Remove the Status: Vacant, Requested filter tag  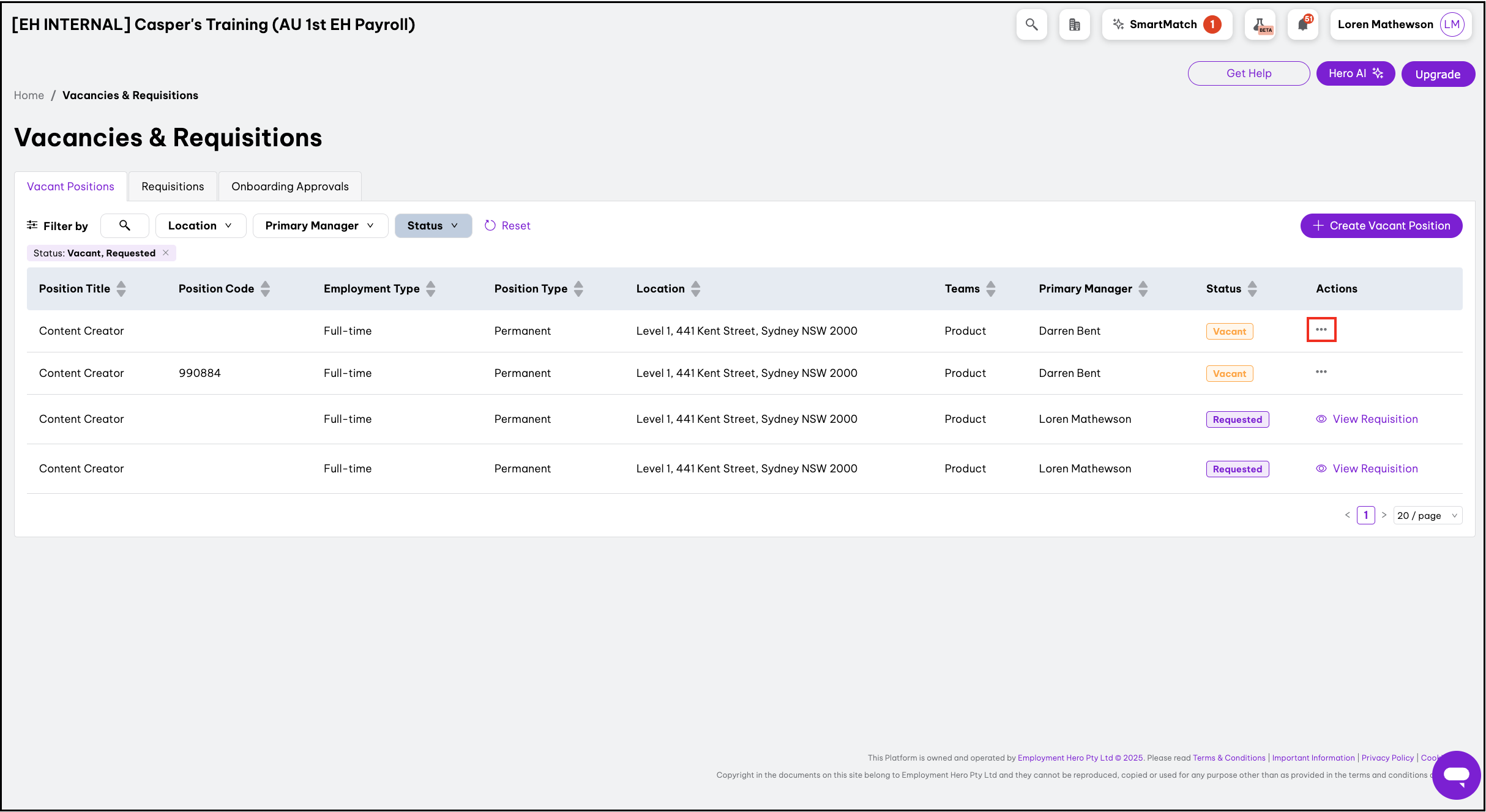(x=166, y=253)
